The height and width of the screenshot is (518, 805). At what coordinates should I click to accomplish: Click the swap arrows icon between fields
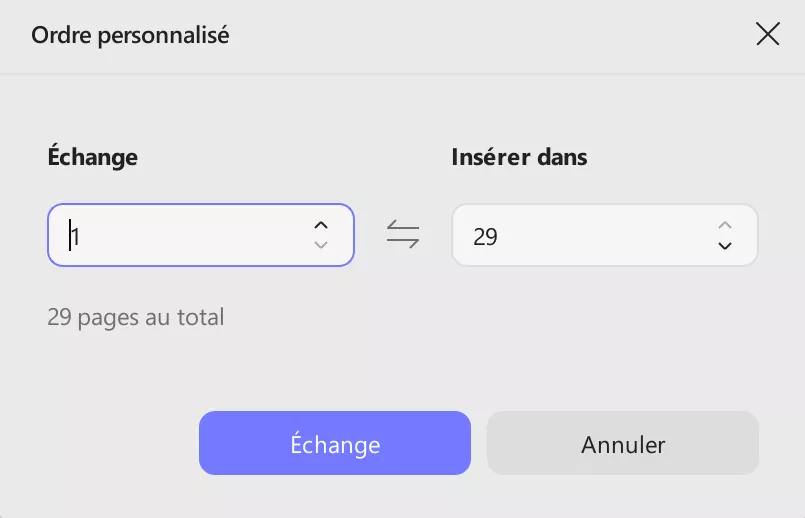[403, 236]
